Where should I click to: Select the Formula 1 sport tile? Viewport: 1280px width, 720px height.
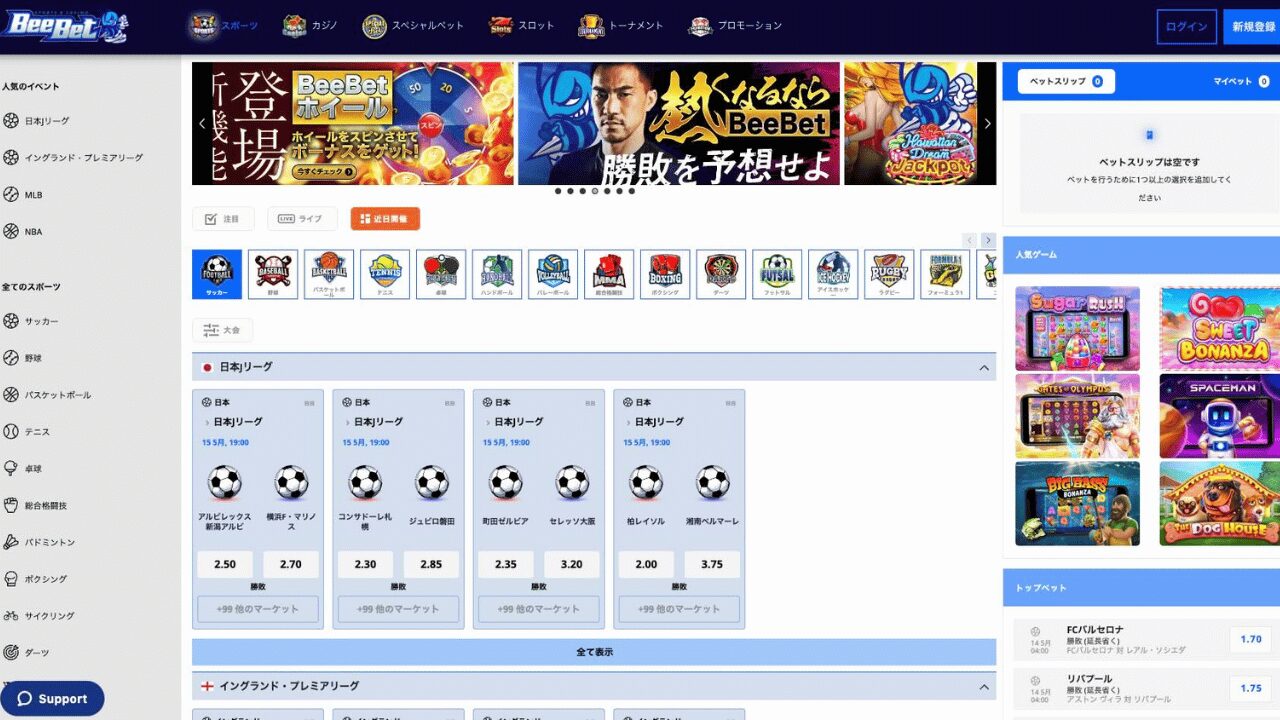point(945,275)
